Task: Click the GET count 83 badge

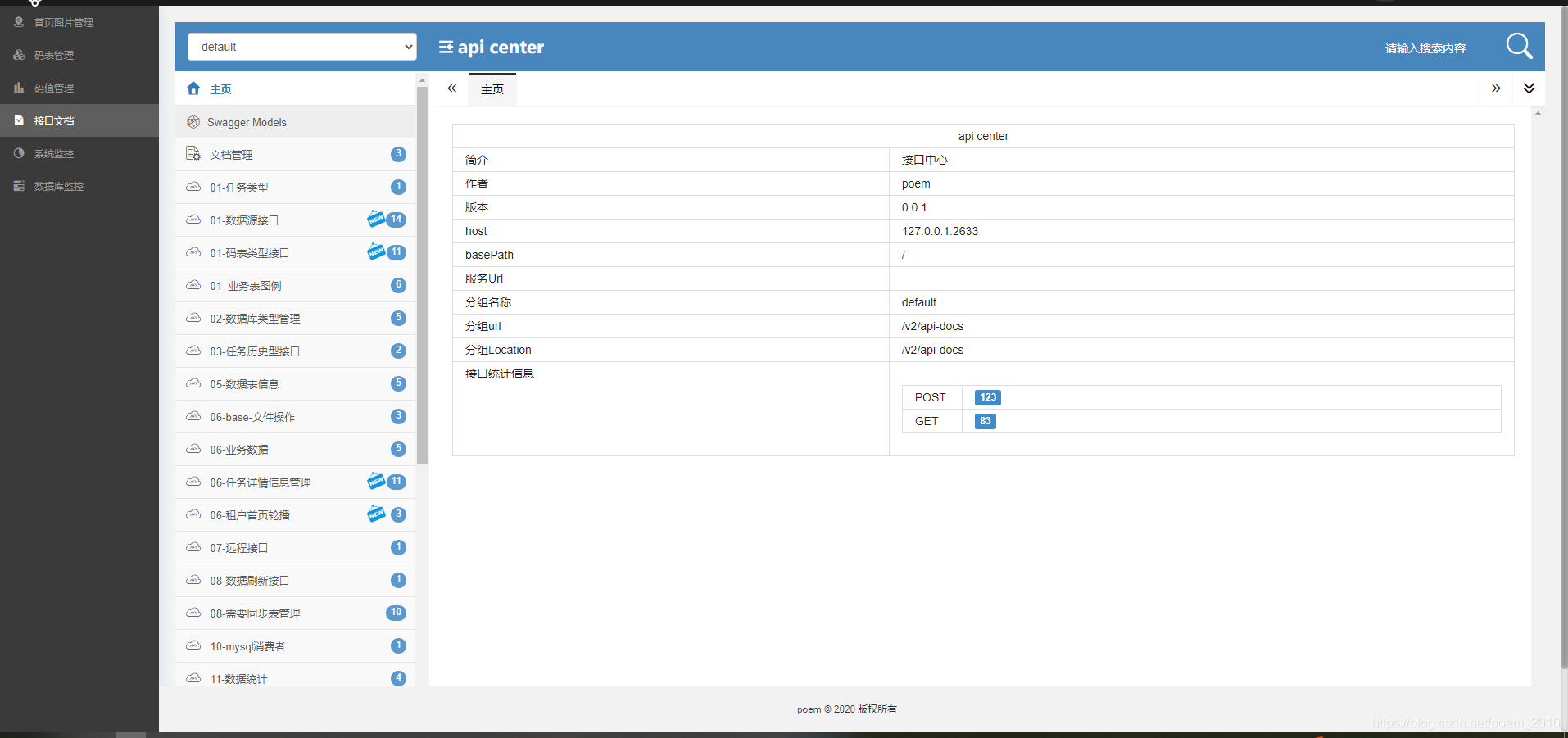Action: [986, 421]
